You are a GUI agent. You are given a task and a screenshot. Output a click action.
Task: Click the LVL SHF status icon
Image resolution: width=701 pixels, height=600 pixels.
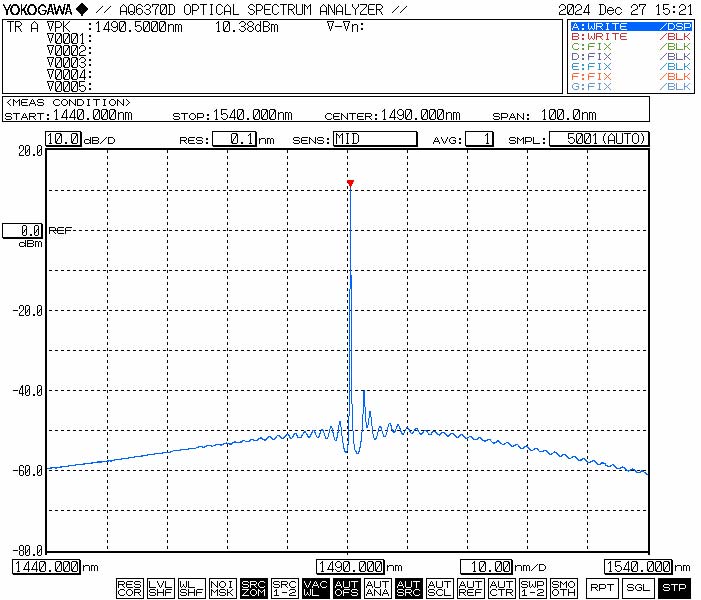pyautogui.click(x=160, y=588)
